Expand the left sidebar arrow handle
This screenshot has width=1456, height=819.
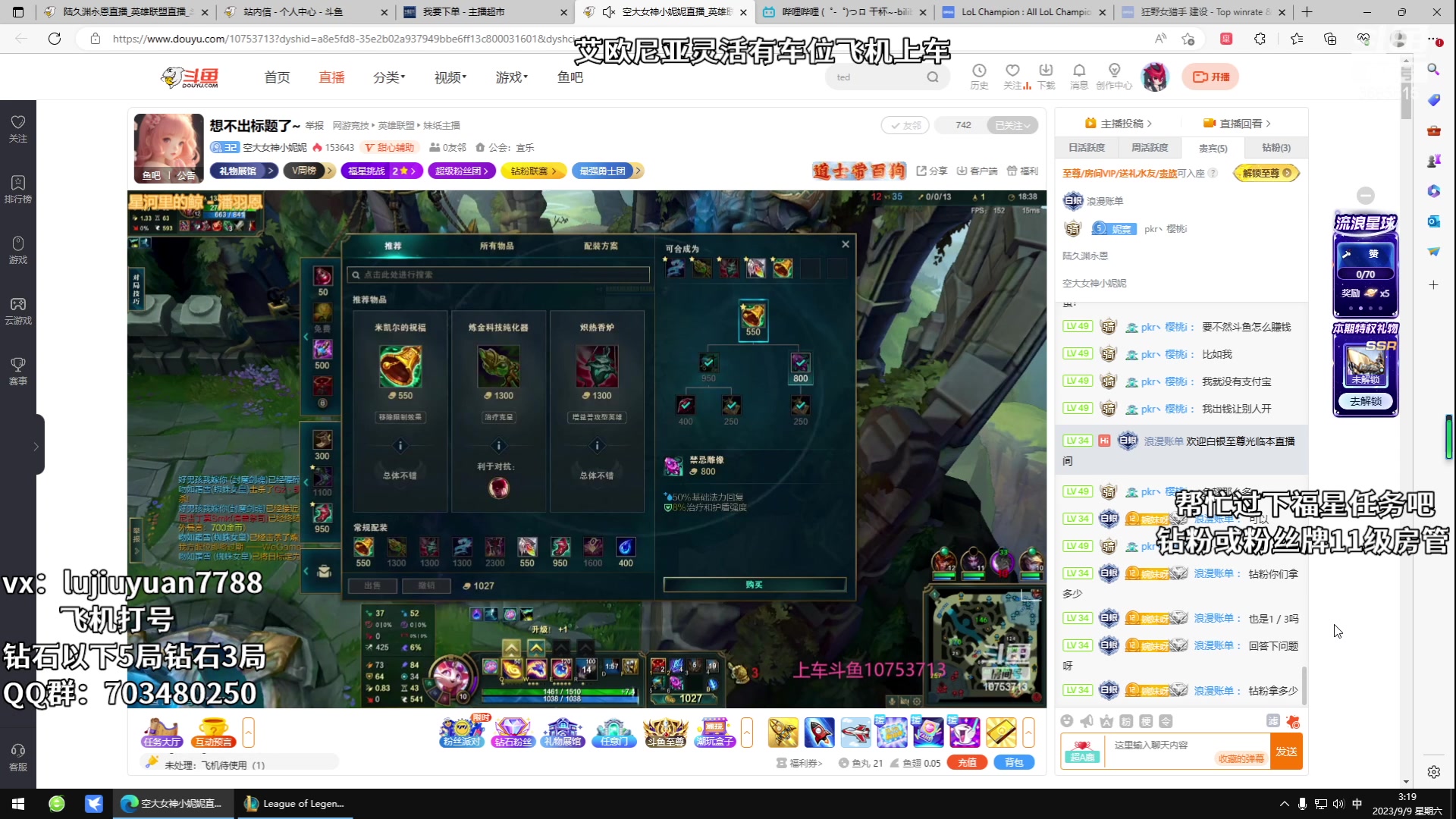tap(36, 447)
